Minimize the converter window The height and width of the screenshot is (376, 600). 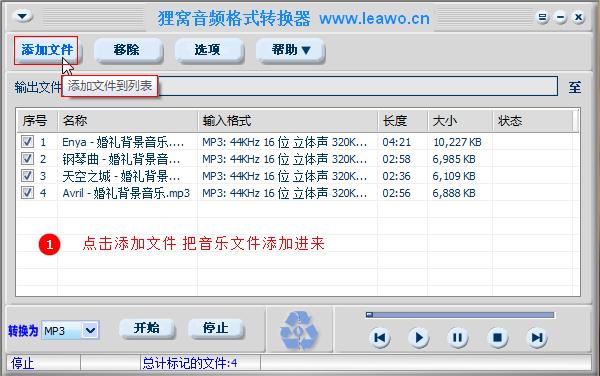click(x=561, y=17)
